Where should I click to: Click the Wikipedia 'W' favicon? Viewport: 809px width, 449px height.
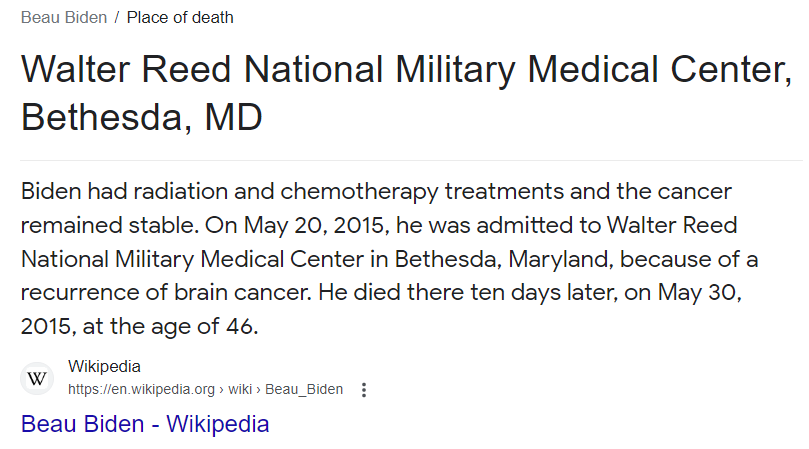click(37, 378)
